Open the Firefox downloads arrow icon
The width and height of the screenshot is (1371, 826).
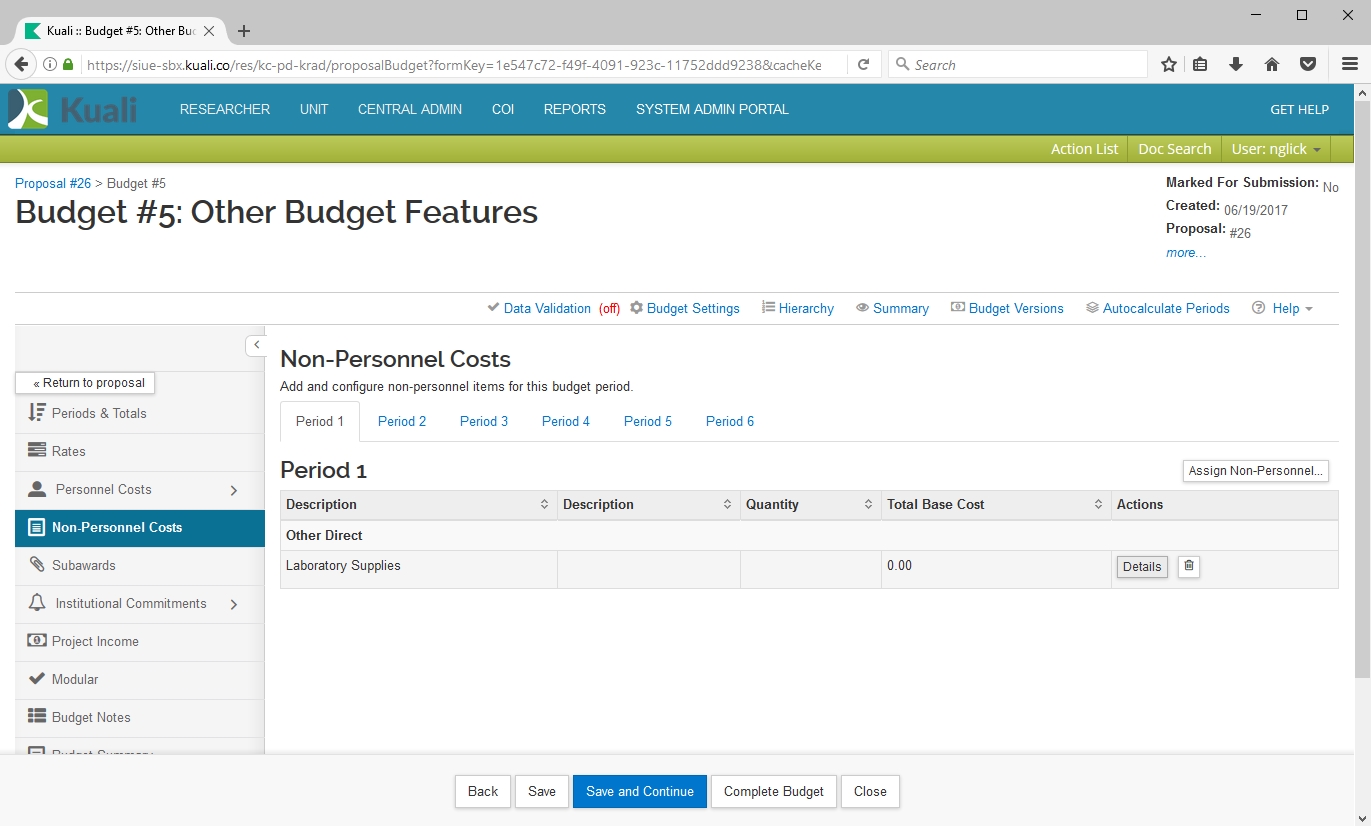tap(1236, 65)
